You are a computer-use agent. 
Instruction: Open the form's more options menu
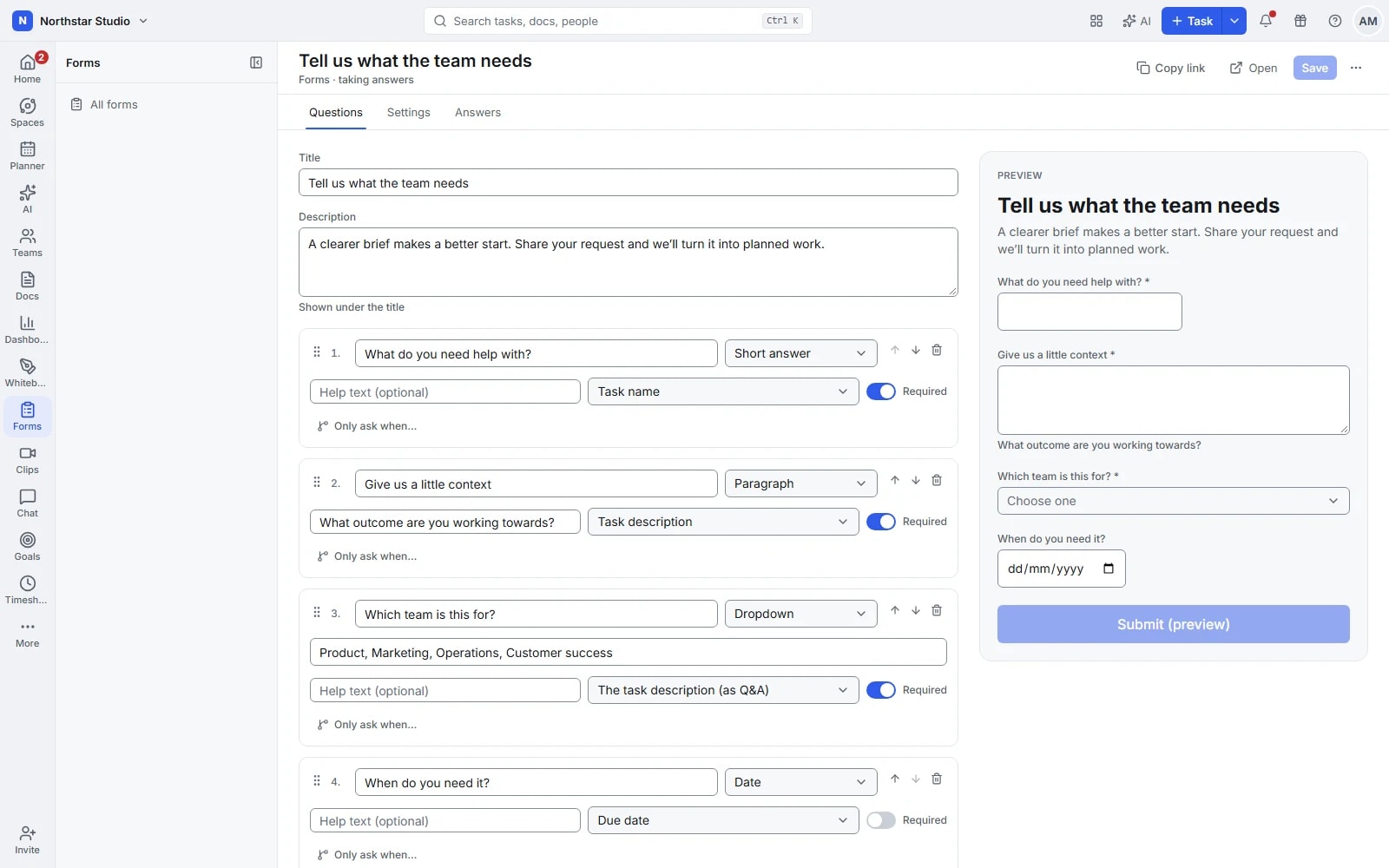(1356, 68)
